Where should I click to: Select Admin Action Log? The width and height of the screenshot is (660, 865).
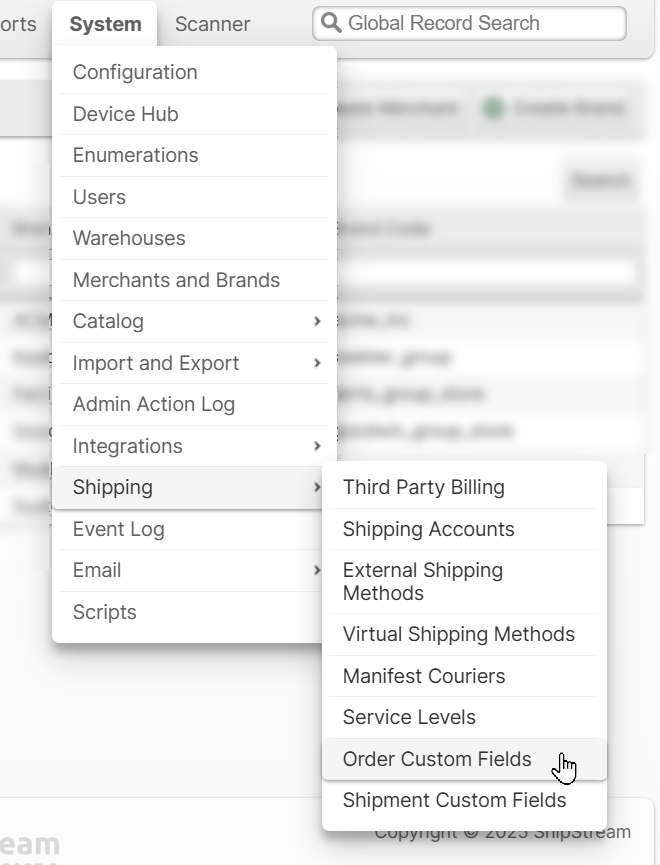[153, 404]
